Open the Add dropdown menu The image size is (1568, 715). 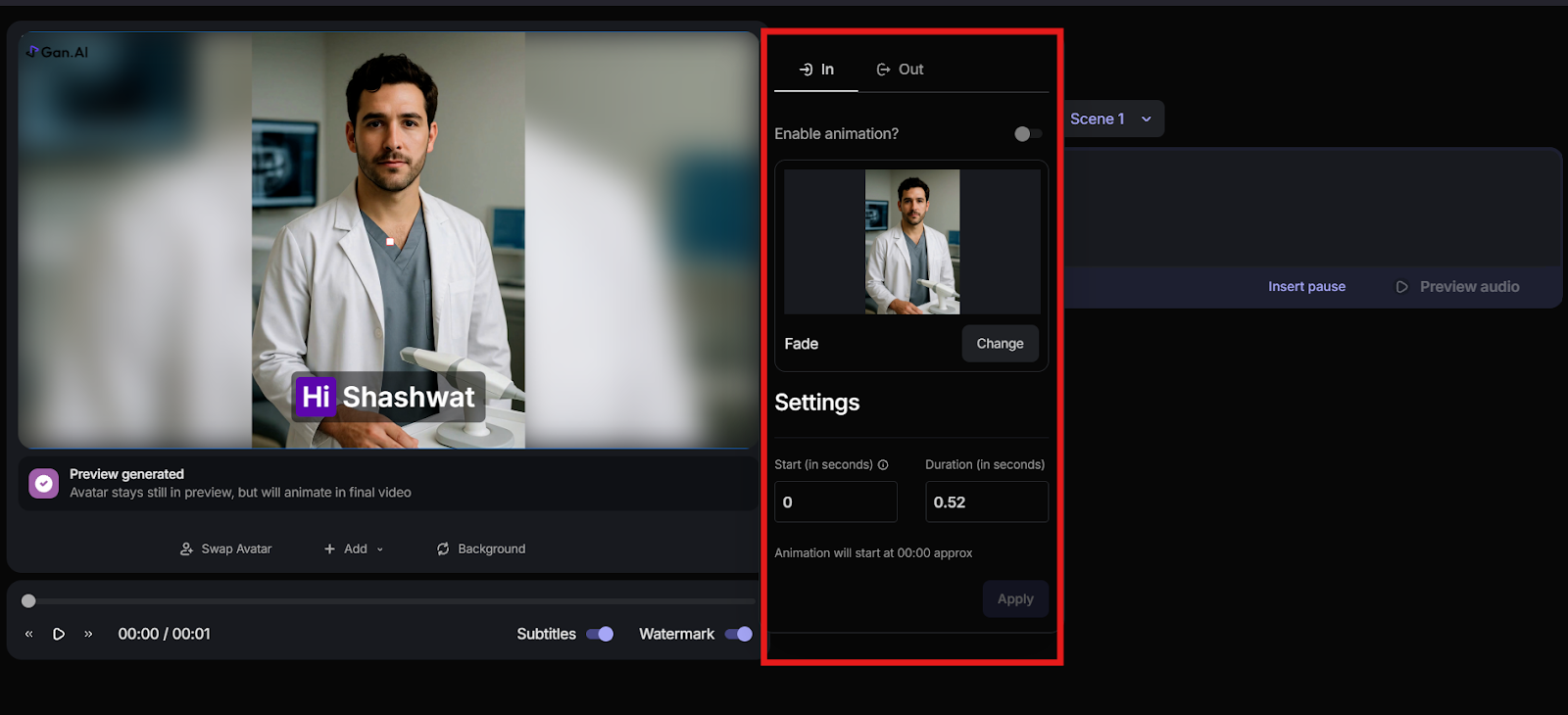tap(355, 549)
